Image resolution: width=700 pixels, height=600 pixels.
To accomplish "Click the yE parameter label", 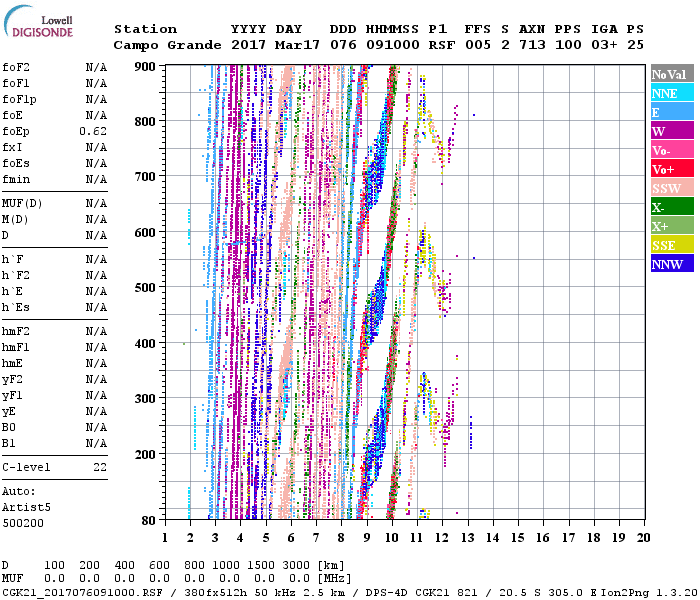I will pos(8,412).
